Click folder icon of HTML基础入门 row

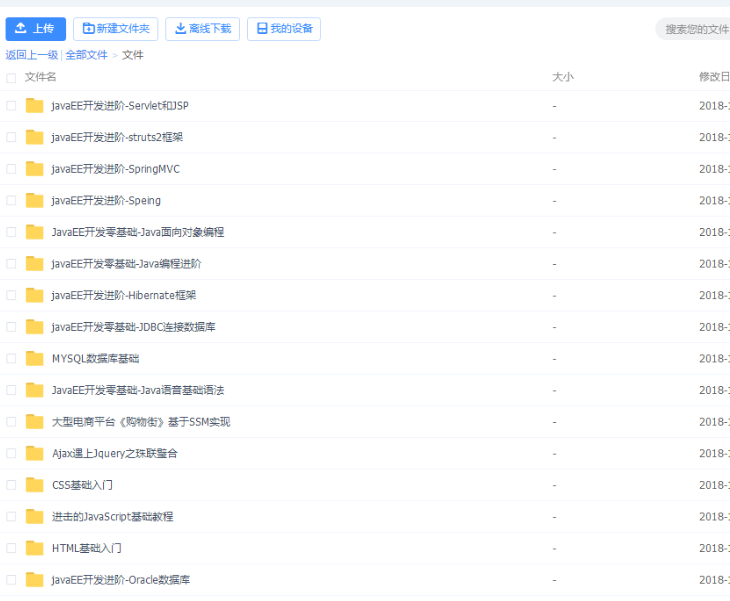[34, 548]
